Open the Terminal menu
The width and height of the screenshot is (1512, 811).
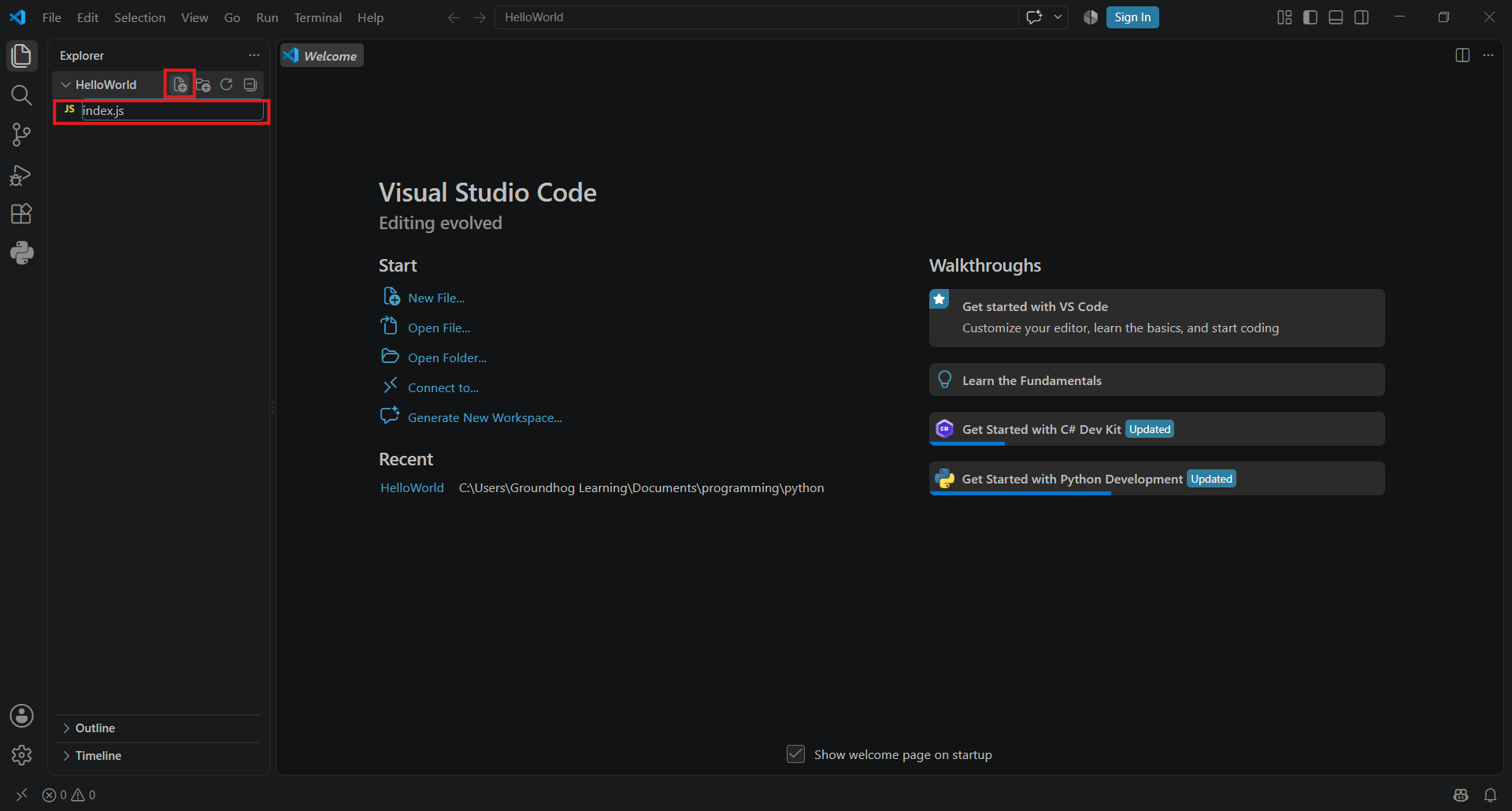click(x=317, y=17)
